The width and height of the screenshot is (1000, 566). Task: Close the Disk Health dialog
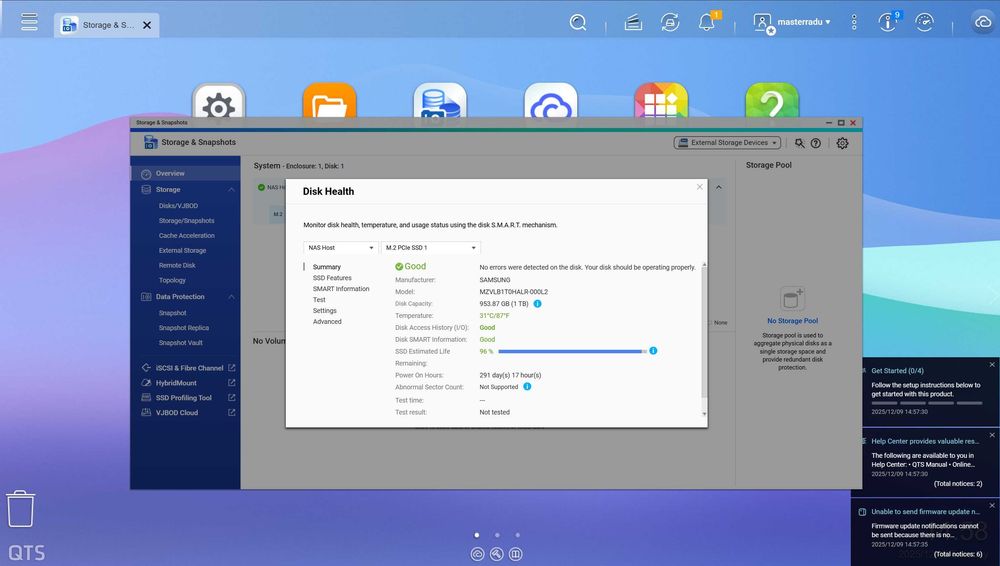tap(700, 187)
